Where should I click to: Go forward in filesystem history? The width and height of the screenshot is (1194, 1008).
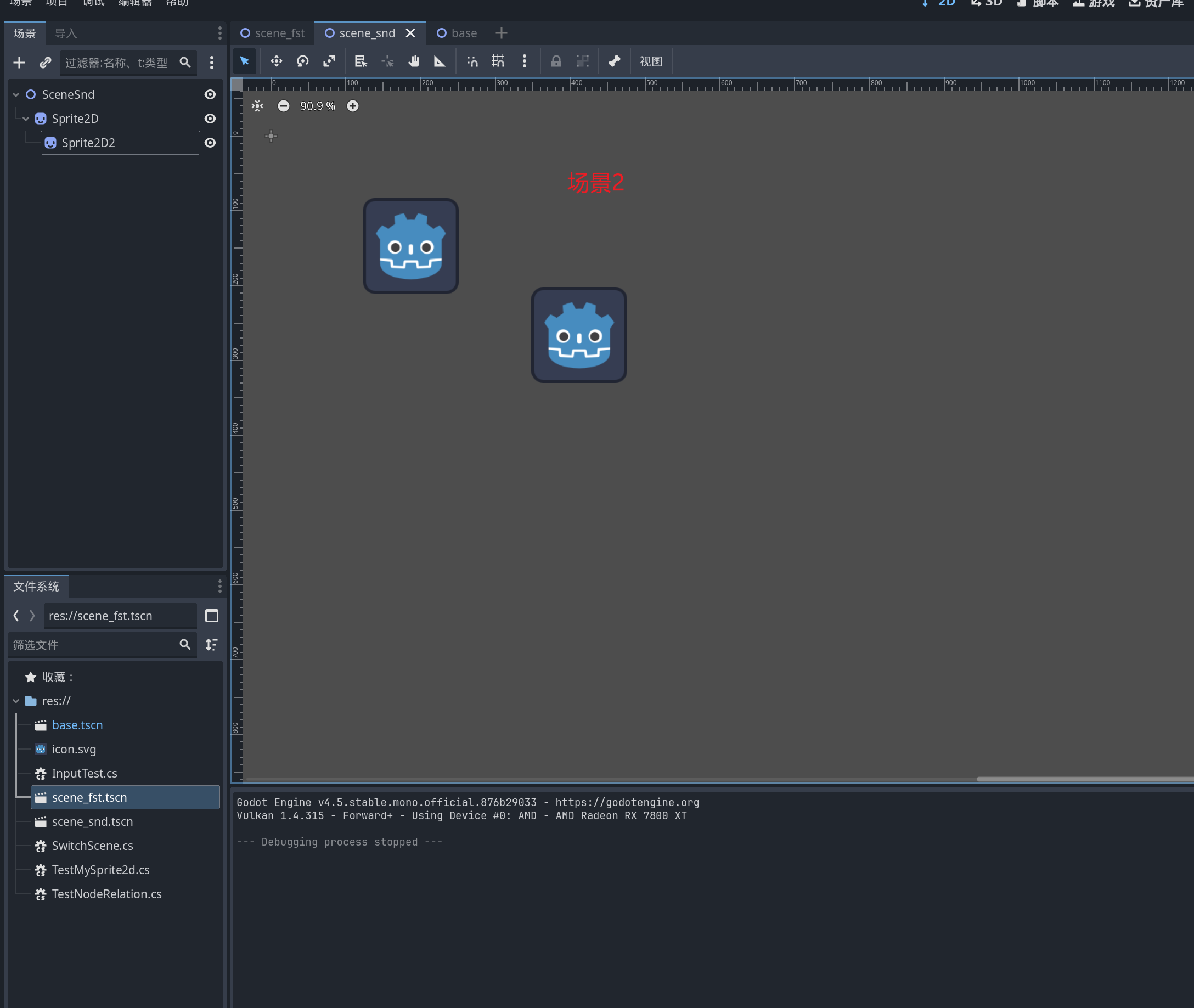[x=32, y=616]
